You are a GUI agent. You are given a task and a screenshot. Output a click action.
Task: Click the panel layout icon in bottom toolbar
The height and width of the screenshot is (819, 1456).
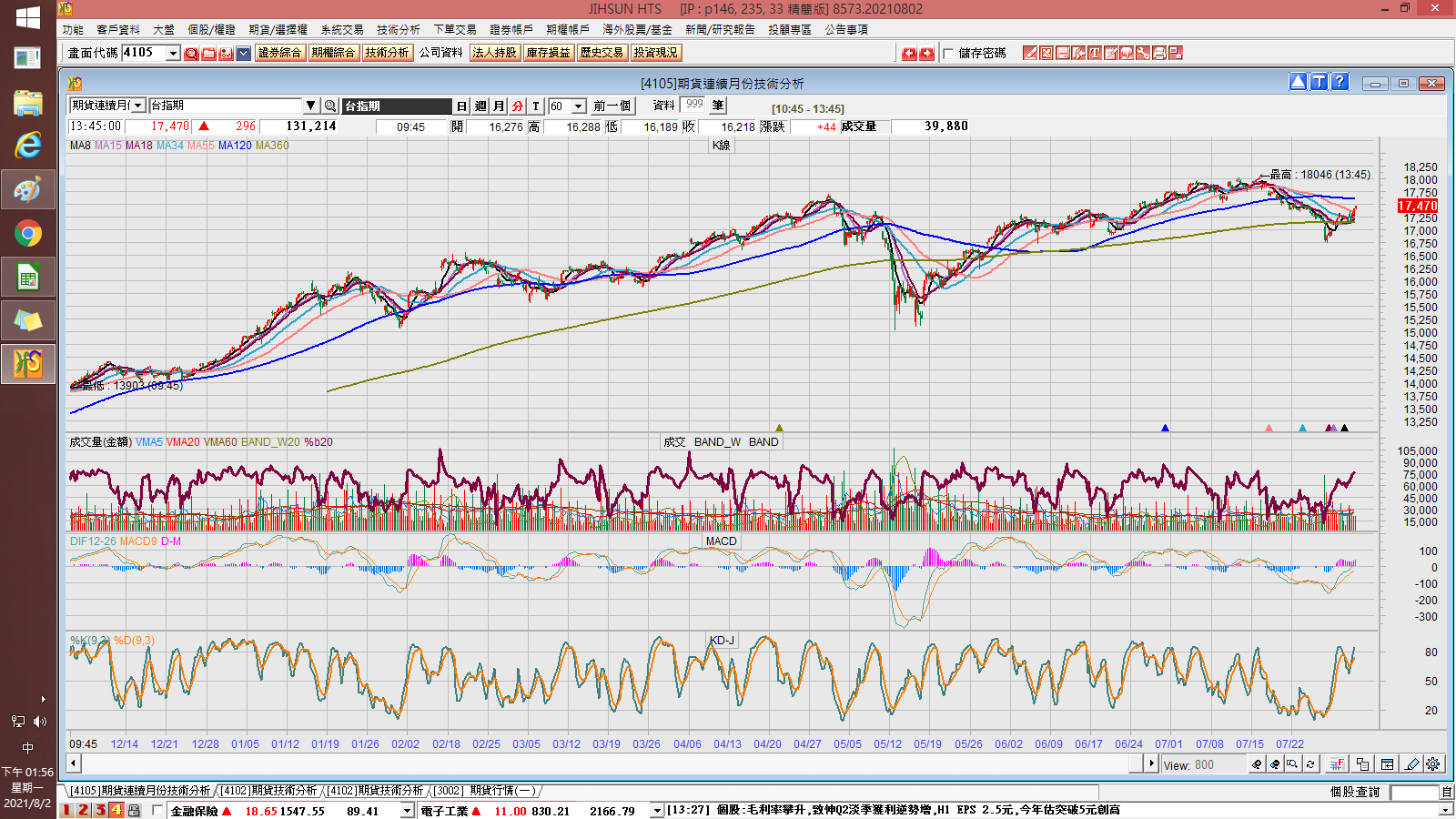[1387, 764]
